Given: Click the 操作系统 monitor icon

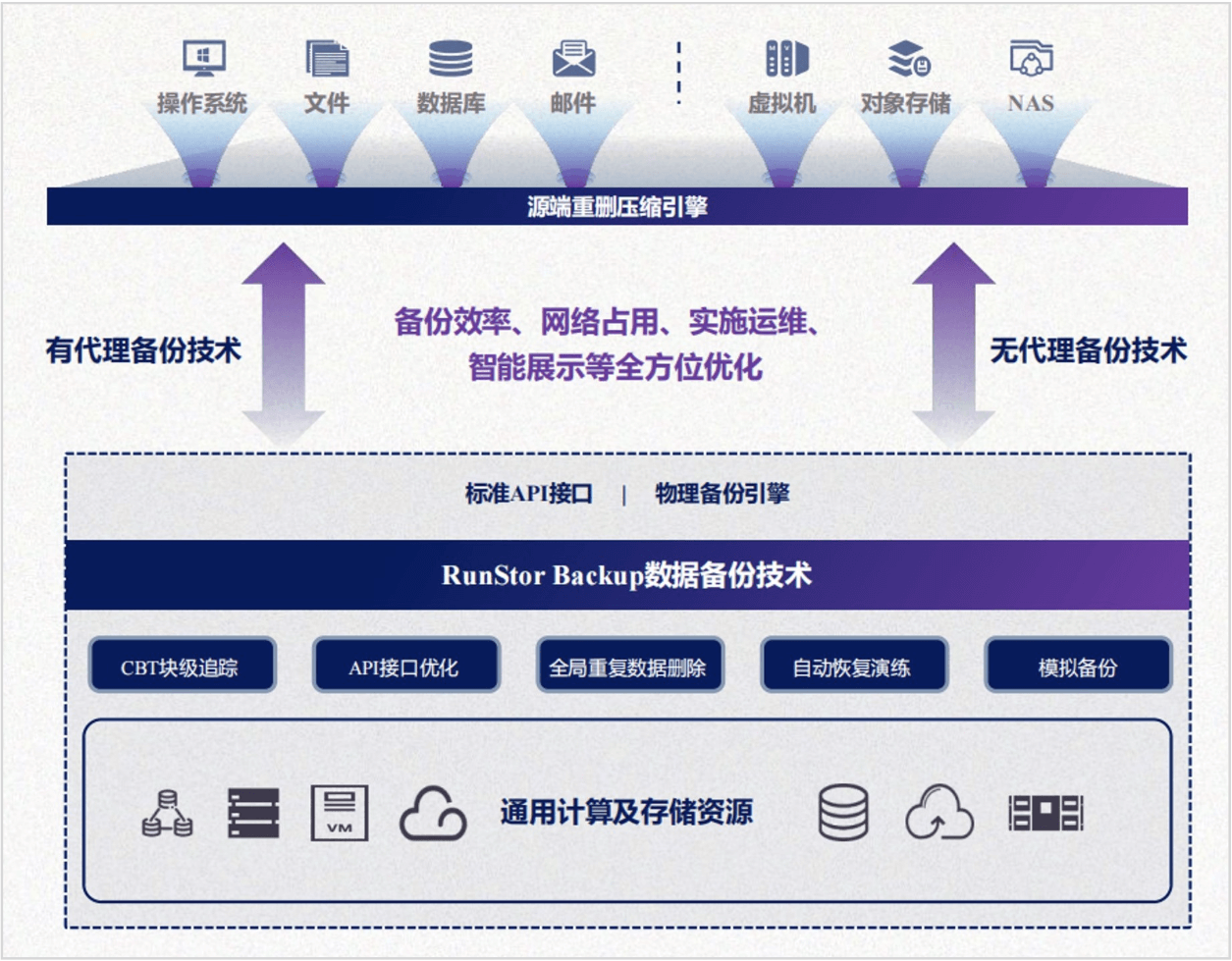Looking at the screenshot, I should [204, 59].
